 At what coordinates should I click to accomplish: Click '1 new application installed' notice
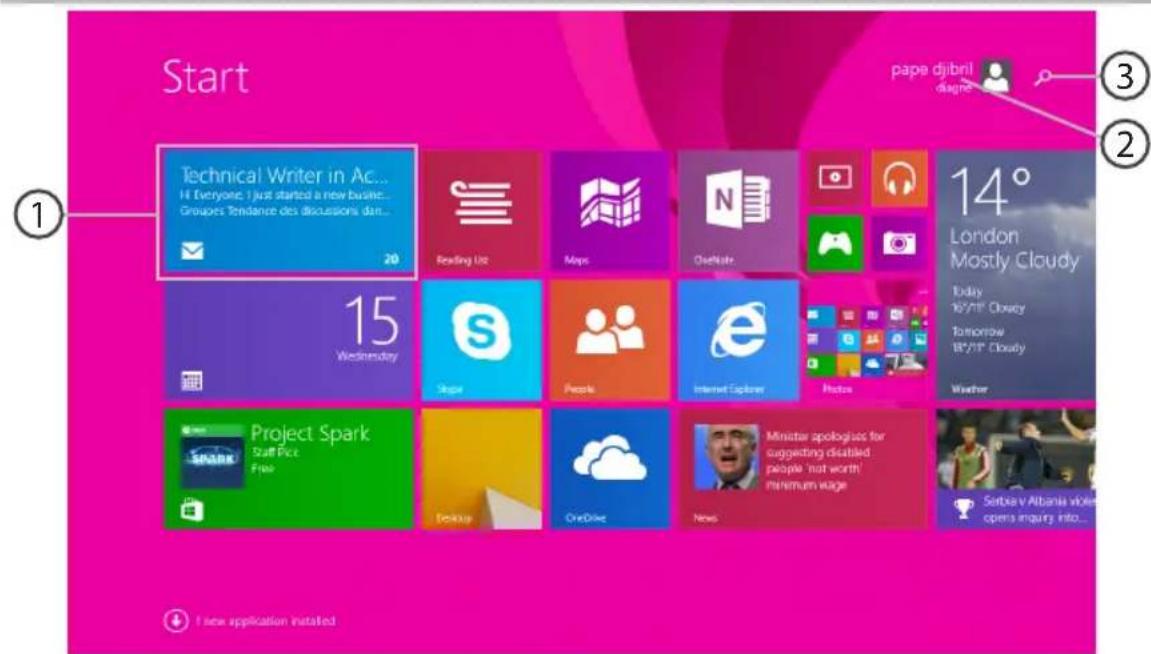(266, 621)
